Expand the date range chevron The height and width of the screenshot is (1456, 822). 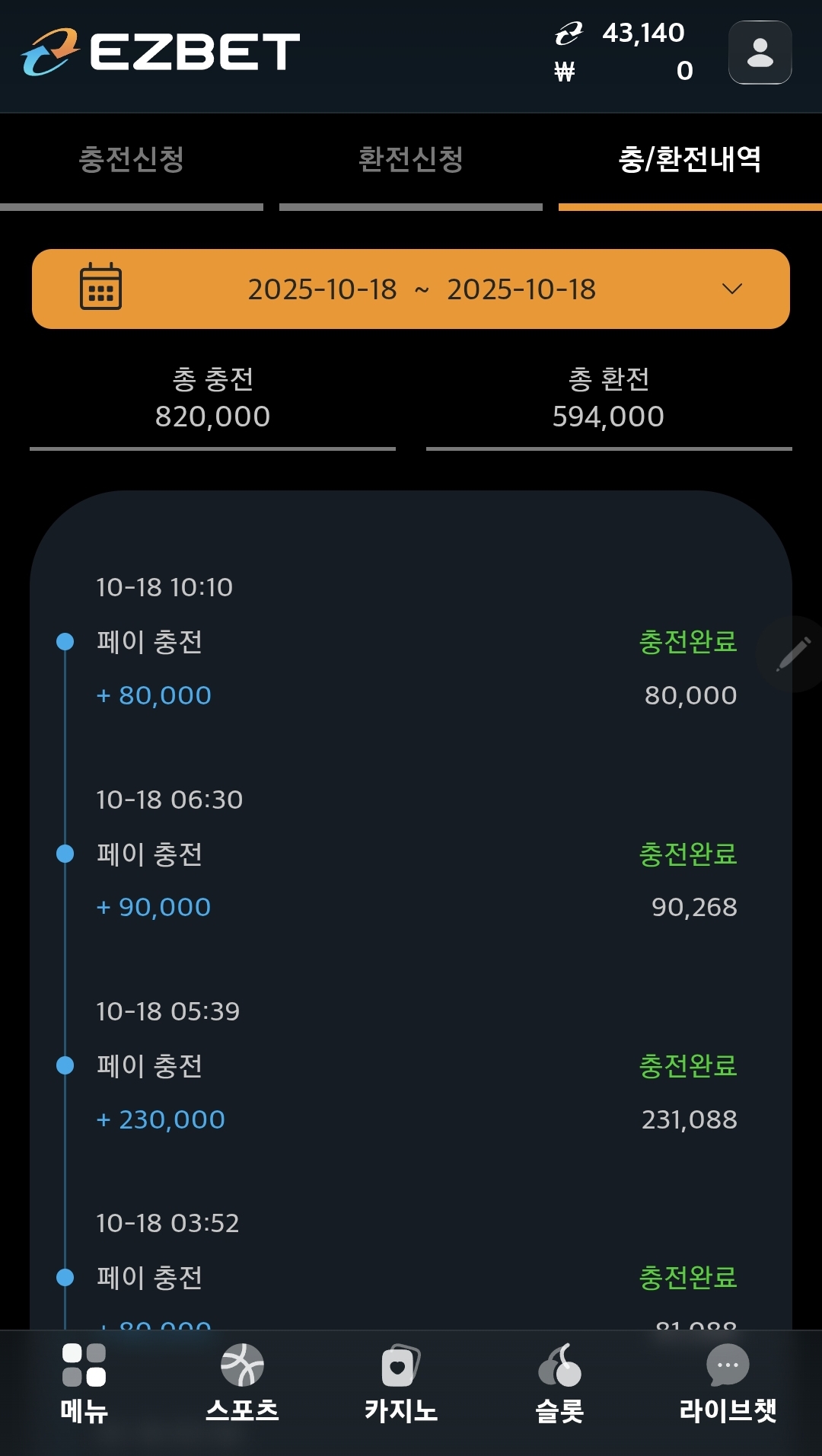(731, 289)
